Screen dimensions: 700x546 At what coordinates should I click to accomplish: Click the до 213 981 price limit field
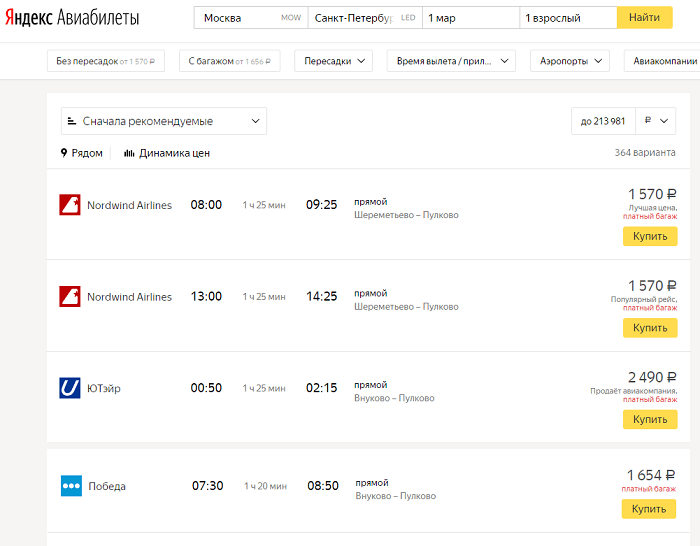coord(603,121)
